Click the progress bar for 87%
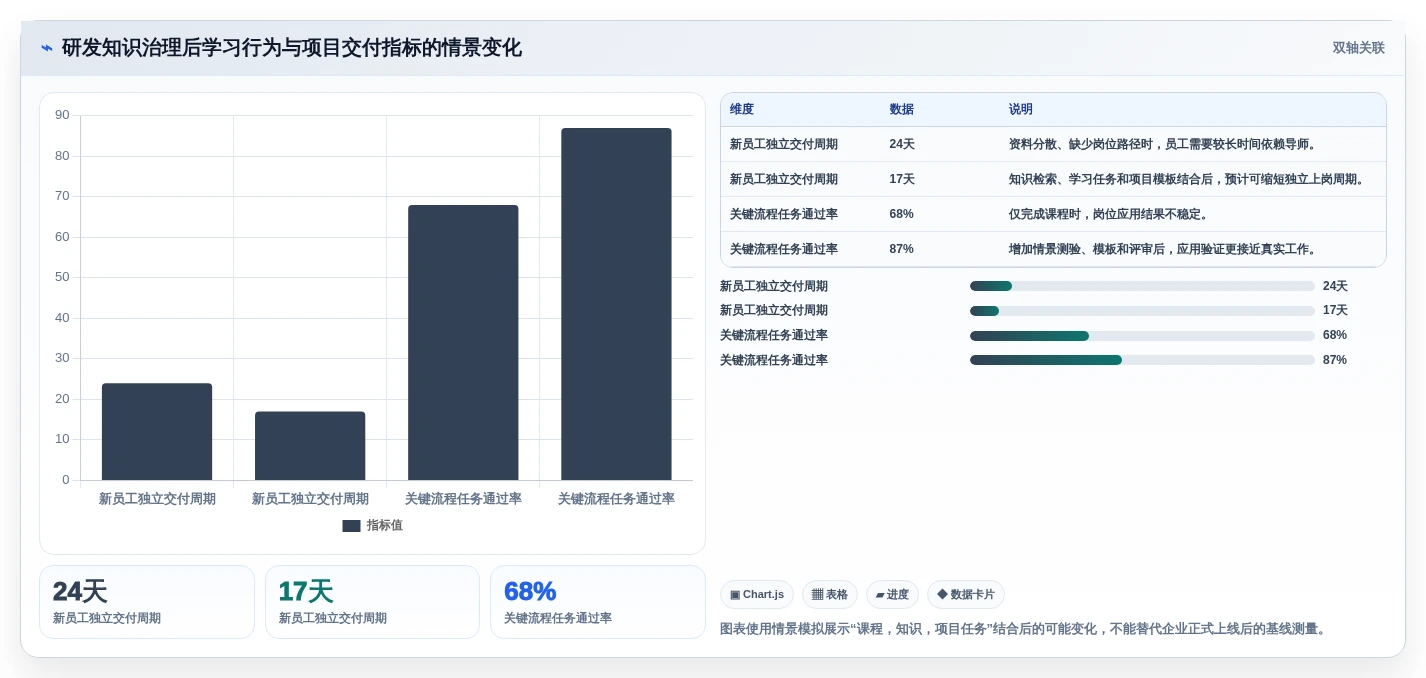 point(1142,360)
